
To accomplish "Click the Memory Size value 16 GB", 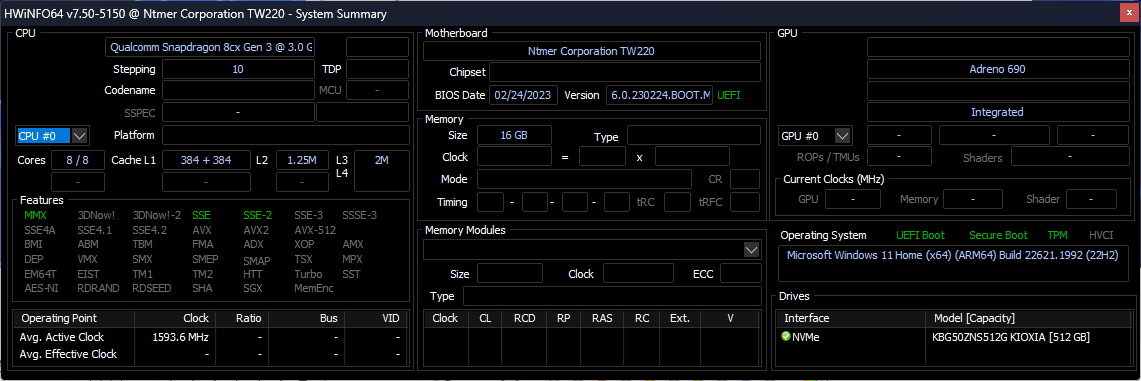I will (514, 135).
